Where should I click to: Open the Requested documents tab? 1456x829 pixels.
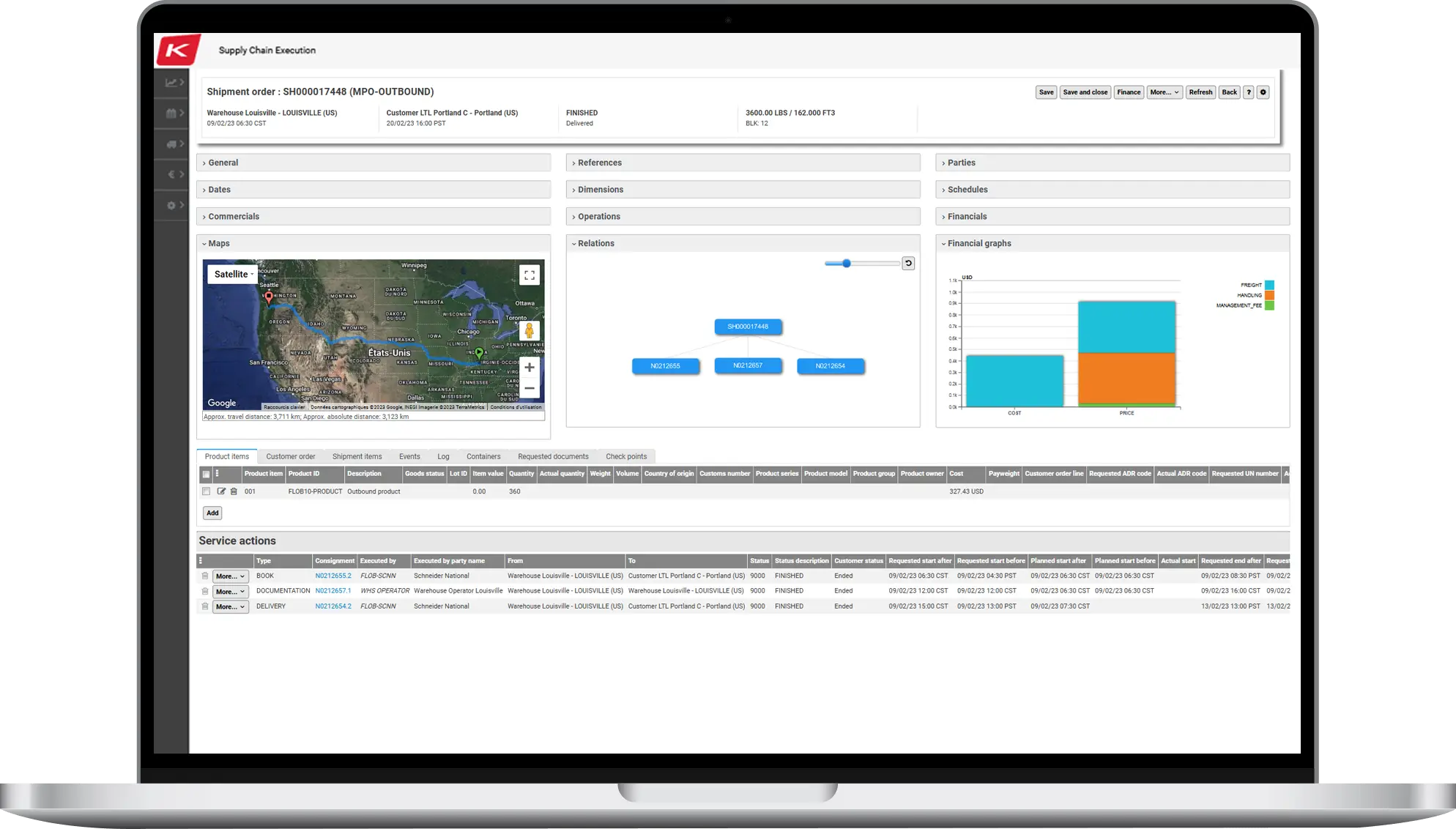point(553,456)
